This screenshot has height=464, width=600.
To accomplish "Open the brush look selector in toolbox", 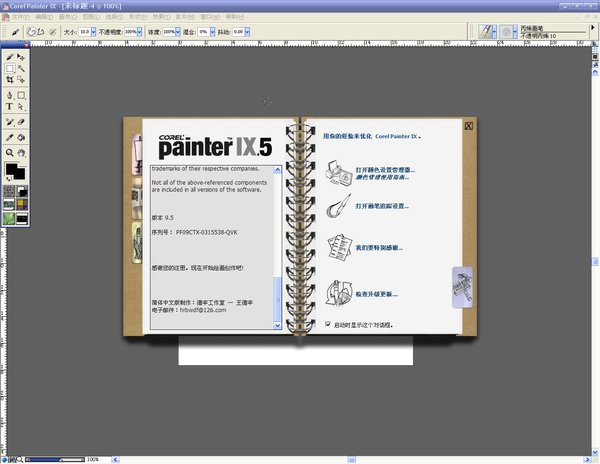I will coord(22,218).
